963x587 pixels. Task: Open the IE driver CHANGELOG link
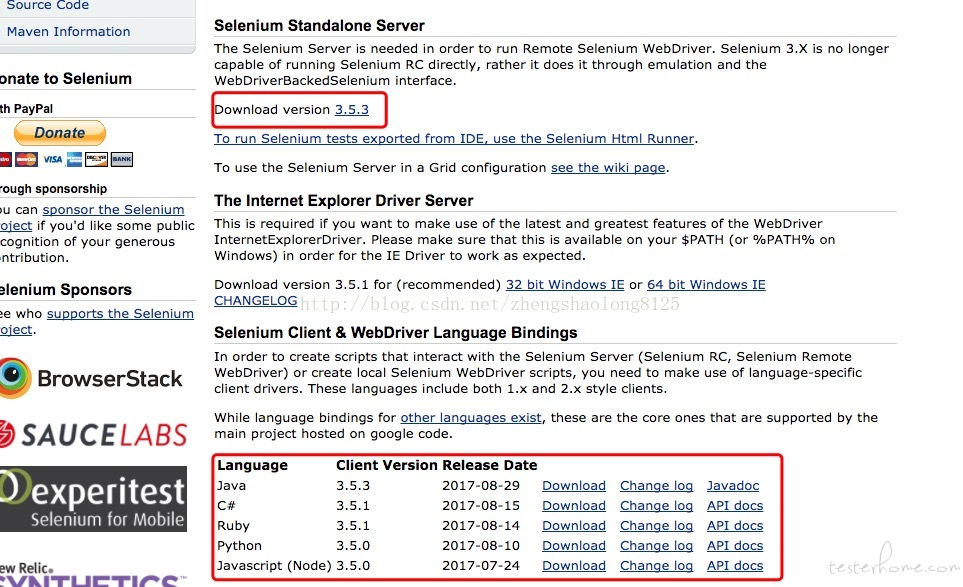(x=255, y=300)
